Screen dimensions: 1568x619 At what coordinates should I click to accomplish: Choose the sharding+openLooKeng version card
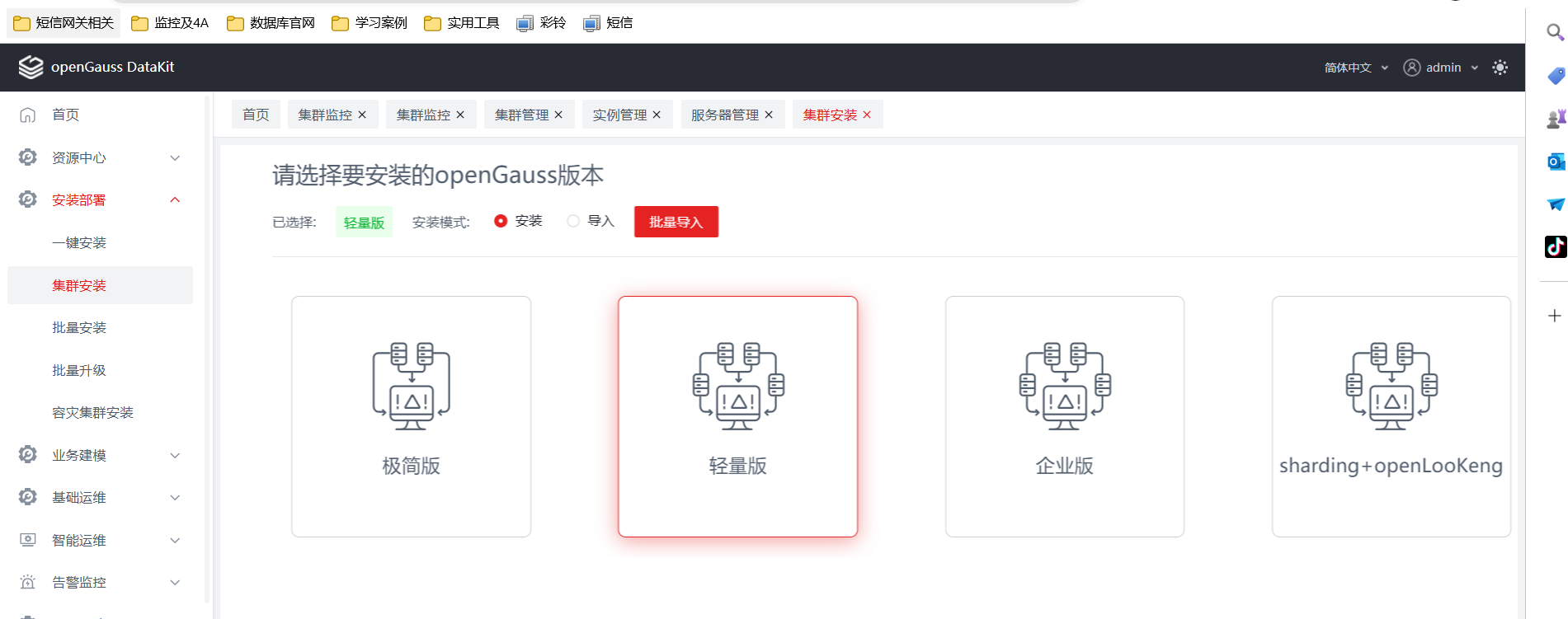tap(1391, 416)
